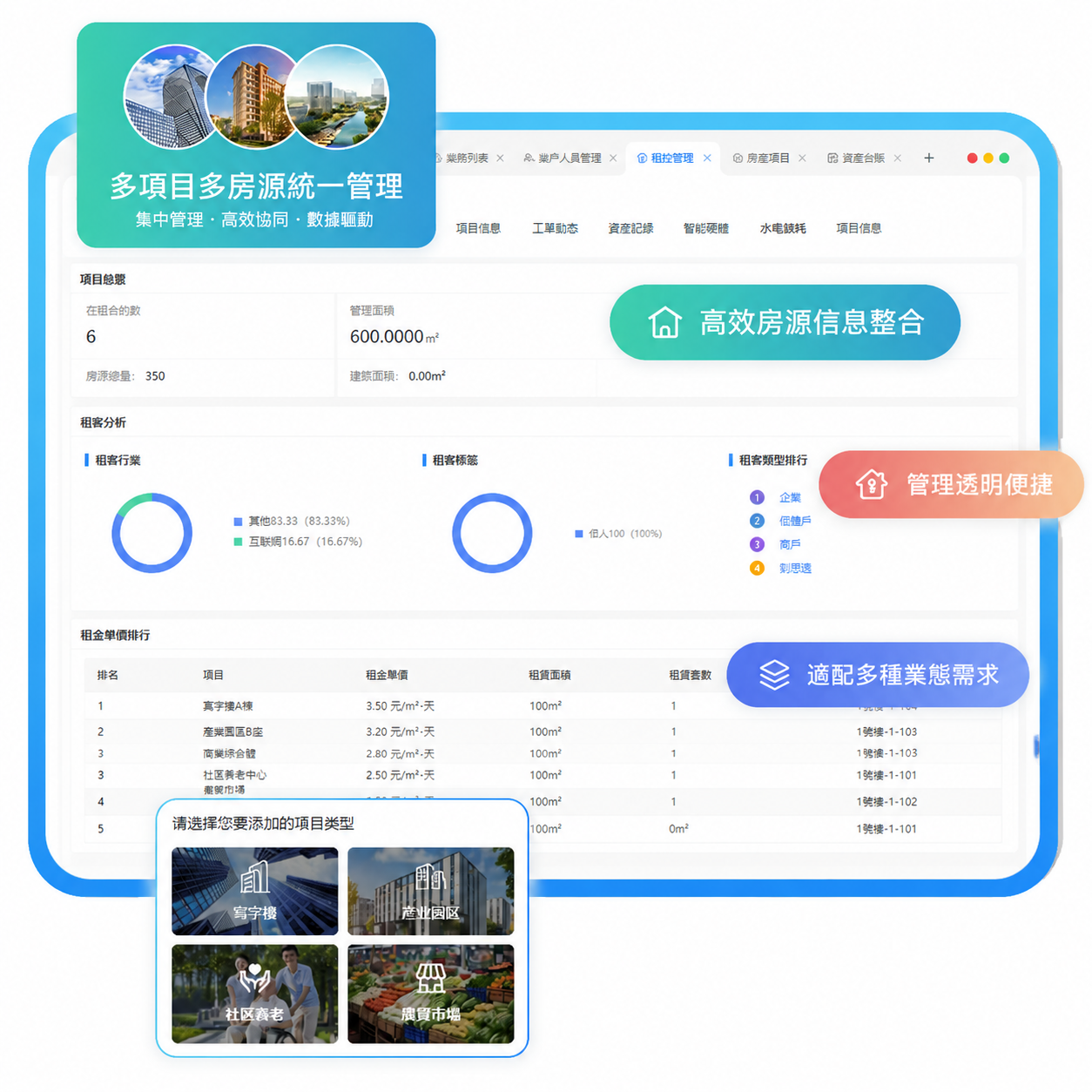Click the 租賃面積 column header

(x=549, y=675)
